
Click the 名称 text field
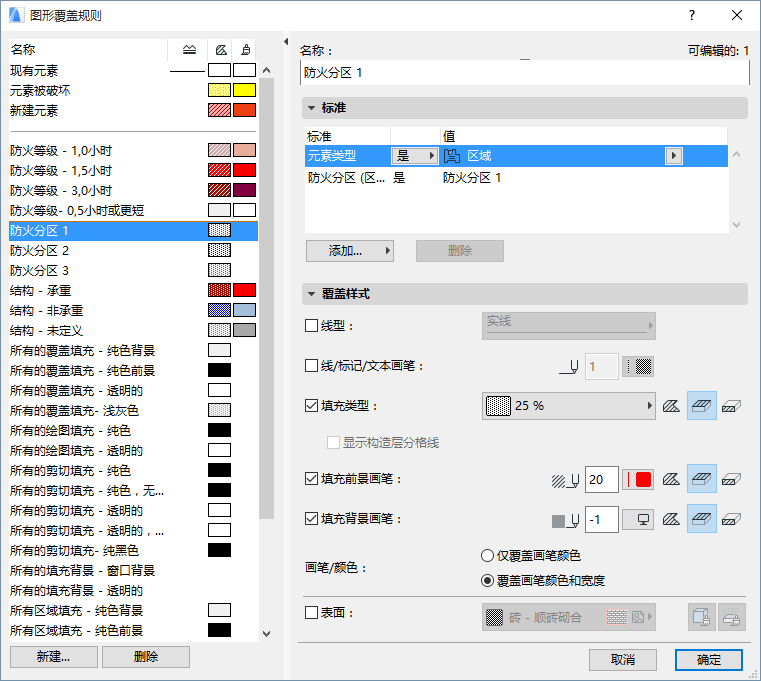click(x=525, y=73)
